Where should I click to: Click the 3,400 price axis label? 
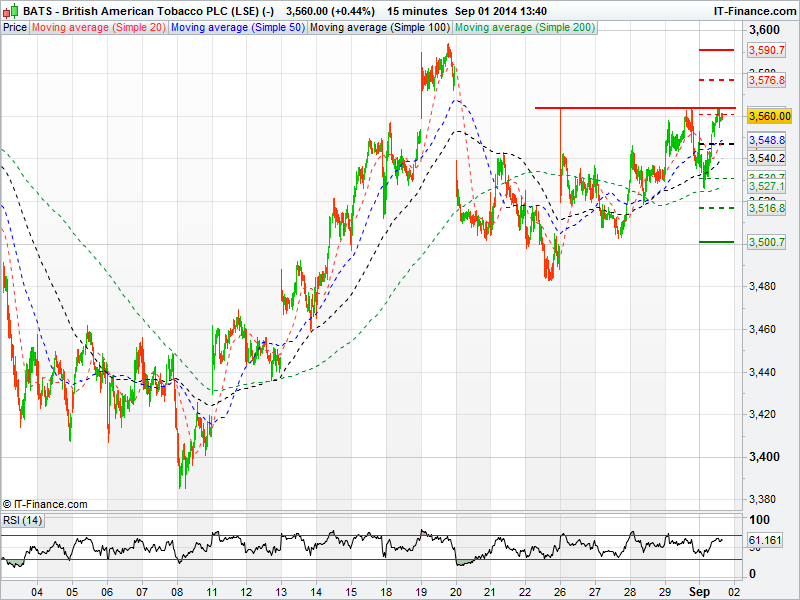pos(764,457)
